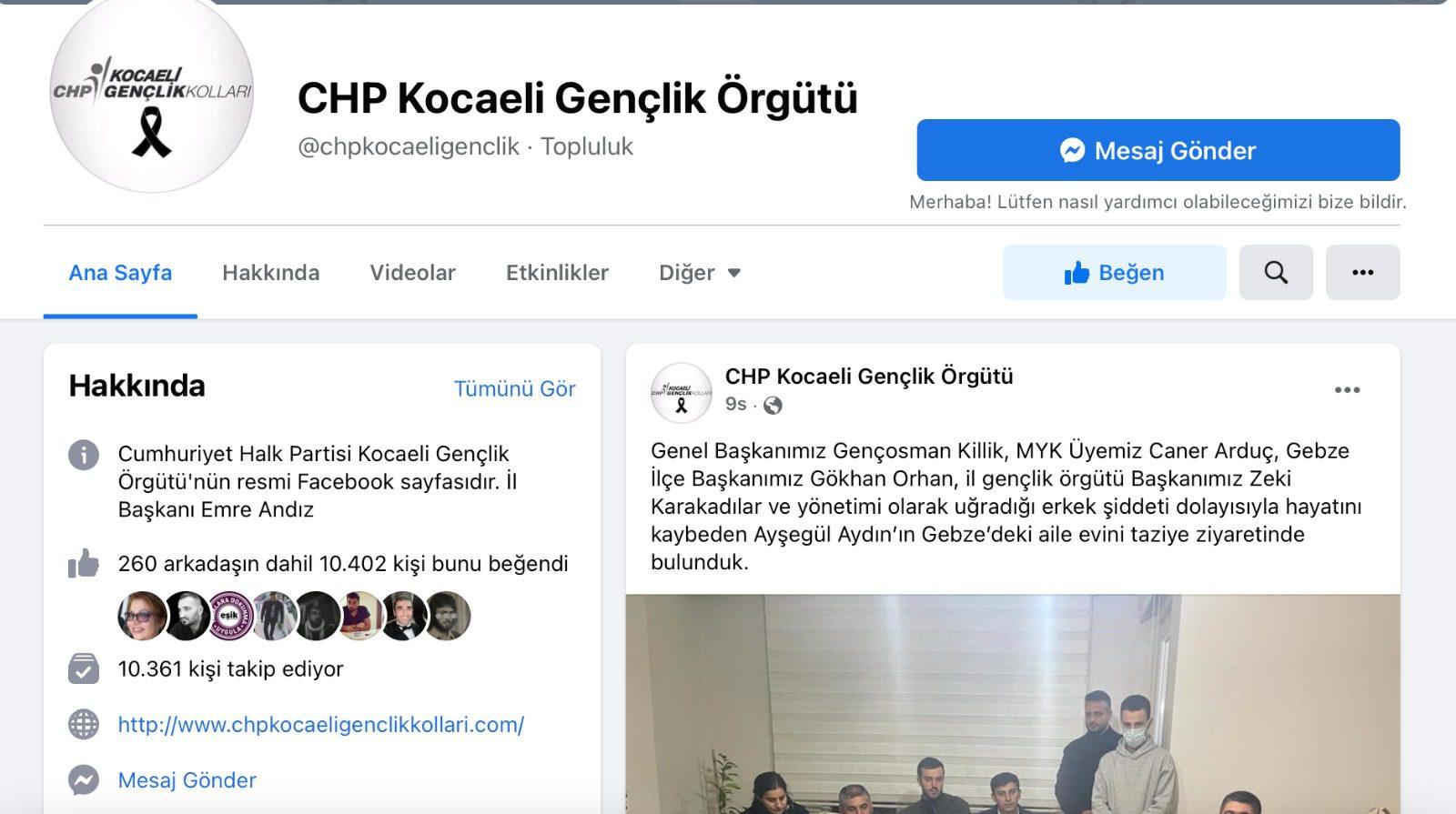Click the blue Mesaj Gönder button
This screenshot has height=814, width=1456.
click(x=1158, y=150)
